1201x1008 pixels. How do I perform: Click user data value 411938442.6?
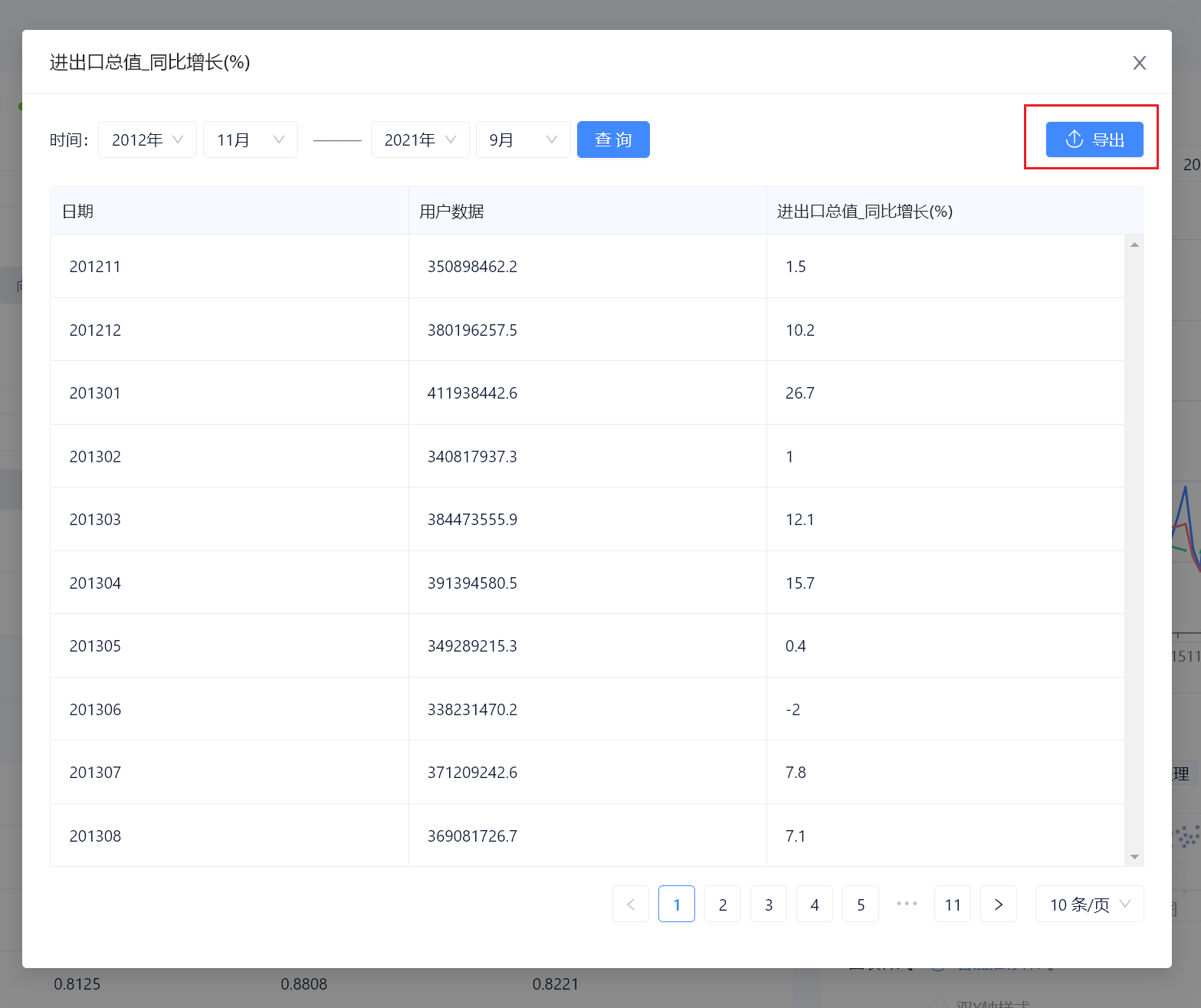(x=472, y=393)
